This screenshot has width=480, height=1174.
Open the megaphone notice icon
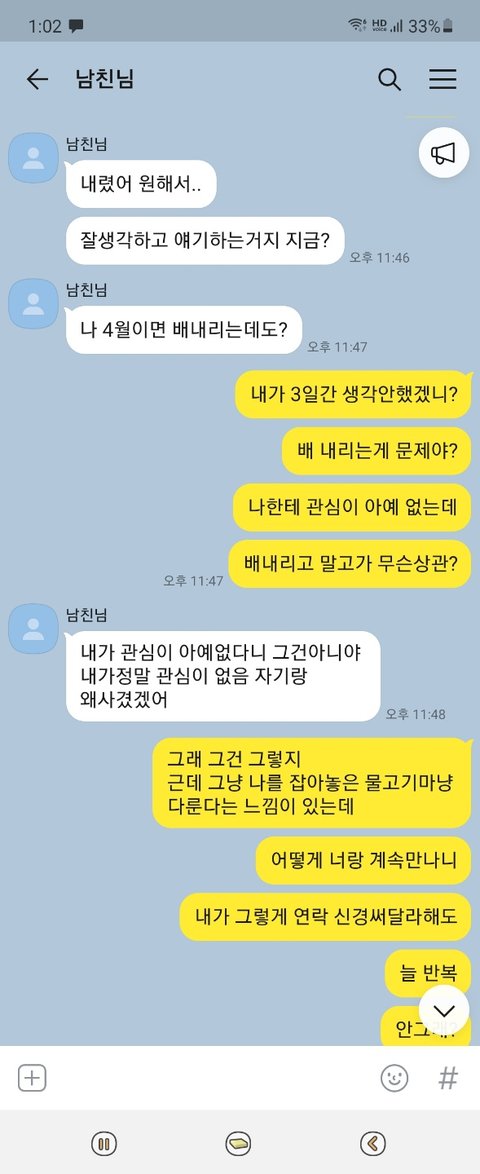pos(443,153)
